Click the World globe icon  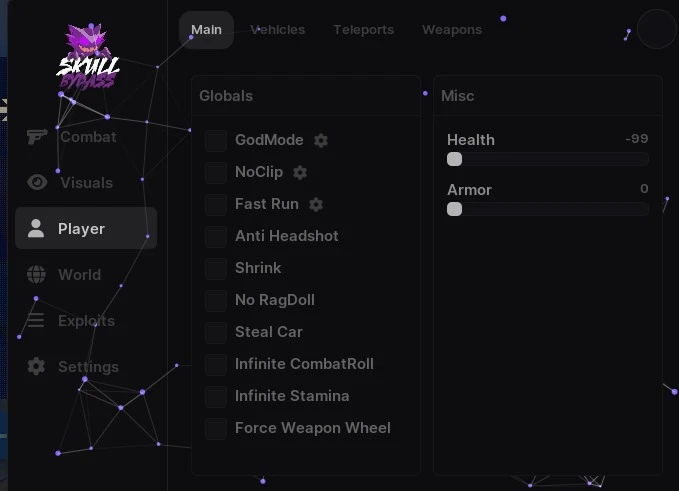point(37,275)
